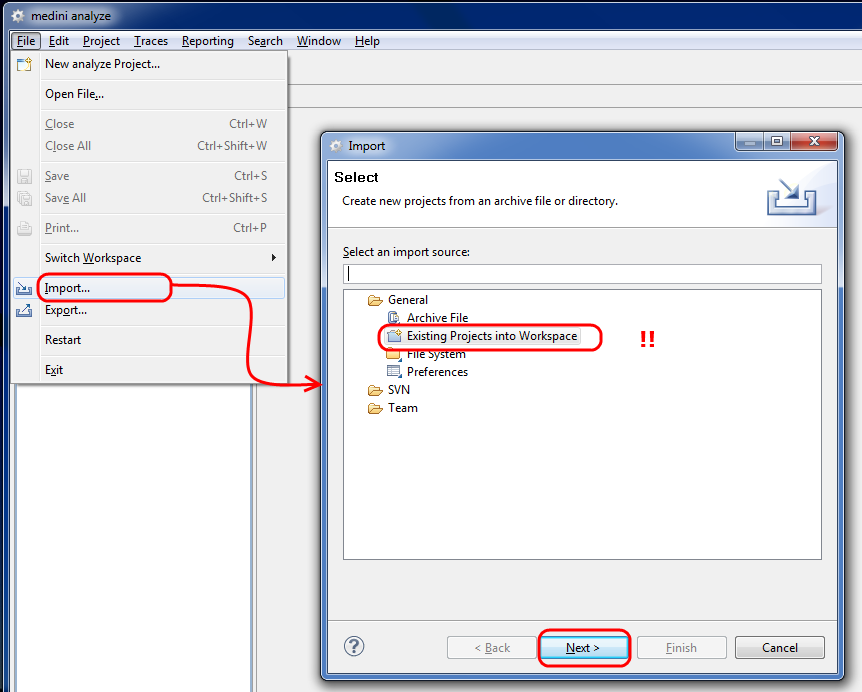Select File System import source

tap(436, 355)
